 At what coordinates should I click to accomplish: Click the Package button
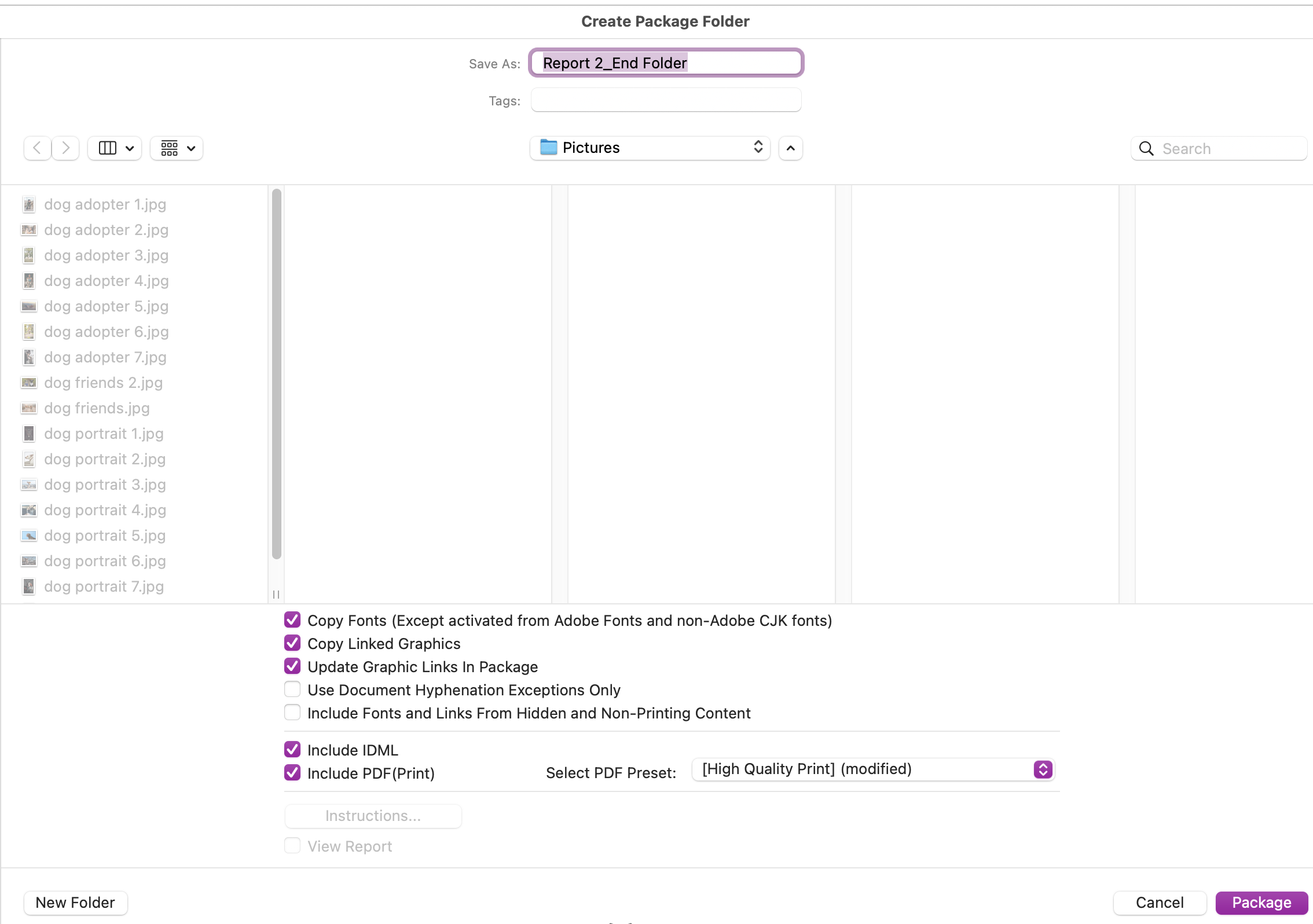coord(1261,902)
